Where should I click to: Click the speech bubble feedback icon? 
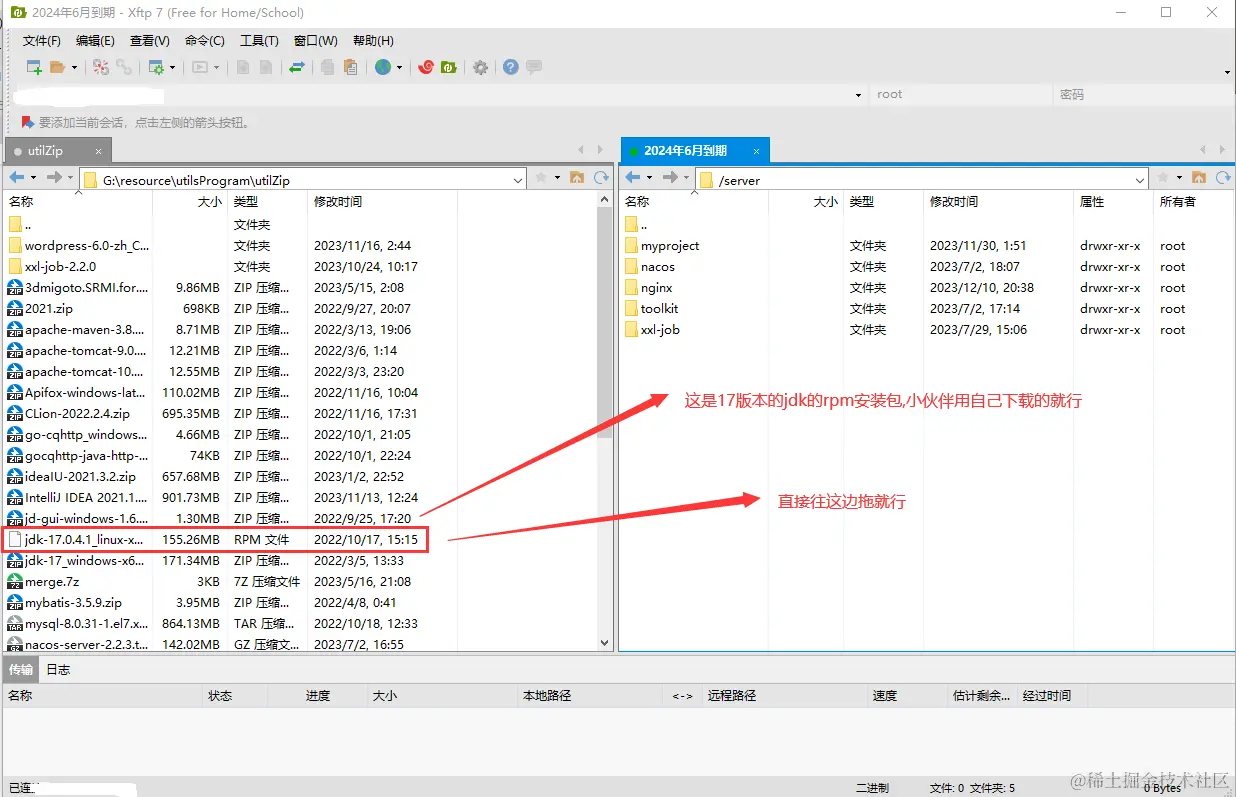point(534,67)
